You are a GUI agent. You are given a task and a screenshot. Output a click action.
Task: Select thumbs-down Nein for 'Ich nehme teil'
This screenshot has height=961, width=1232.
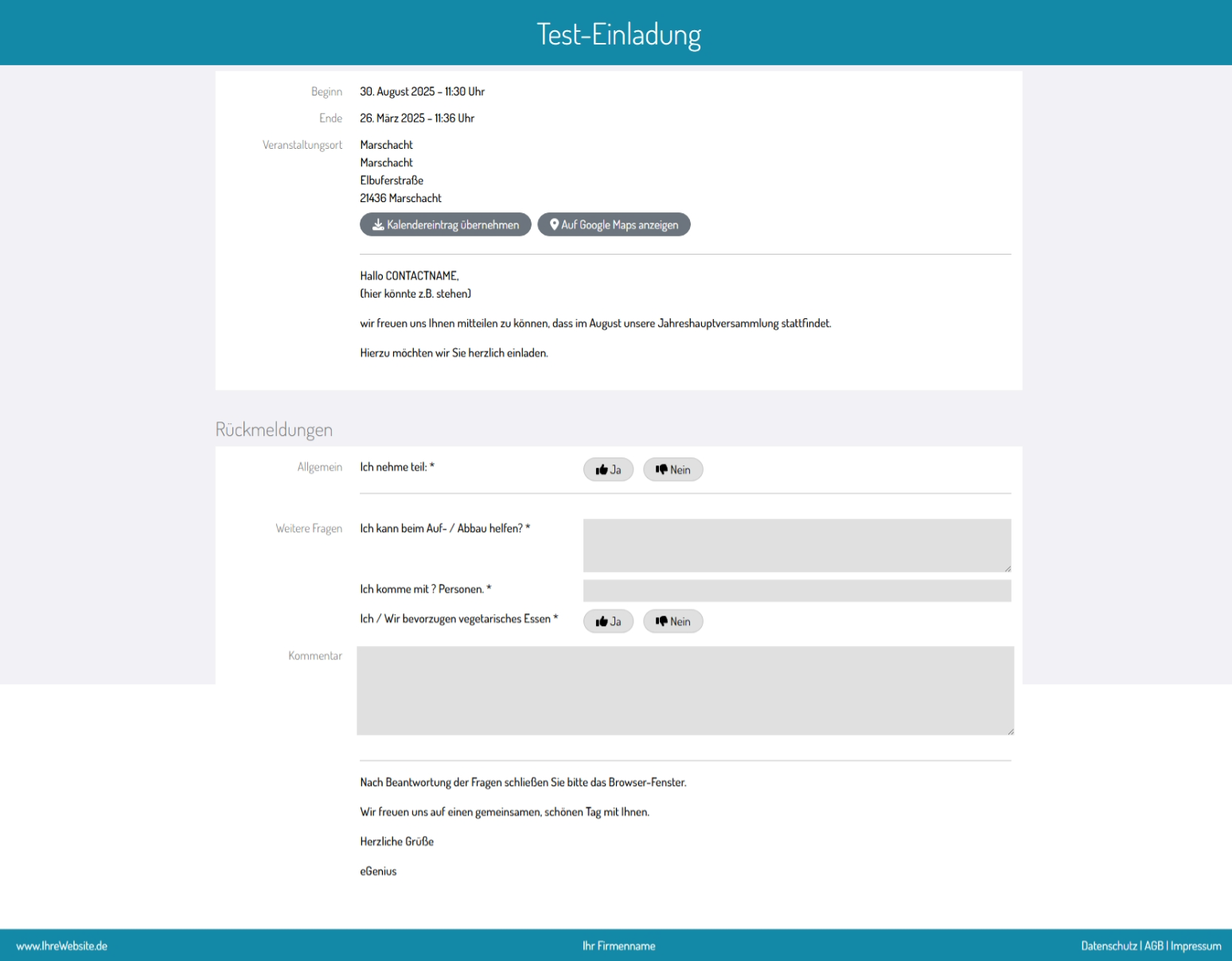[x=673, y=470]
